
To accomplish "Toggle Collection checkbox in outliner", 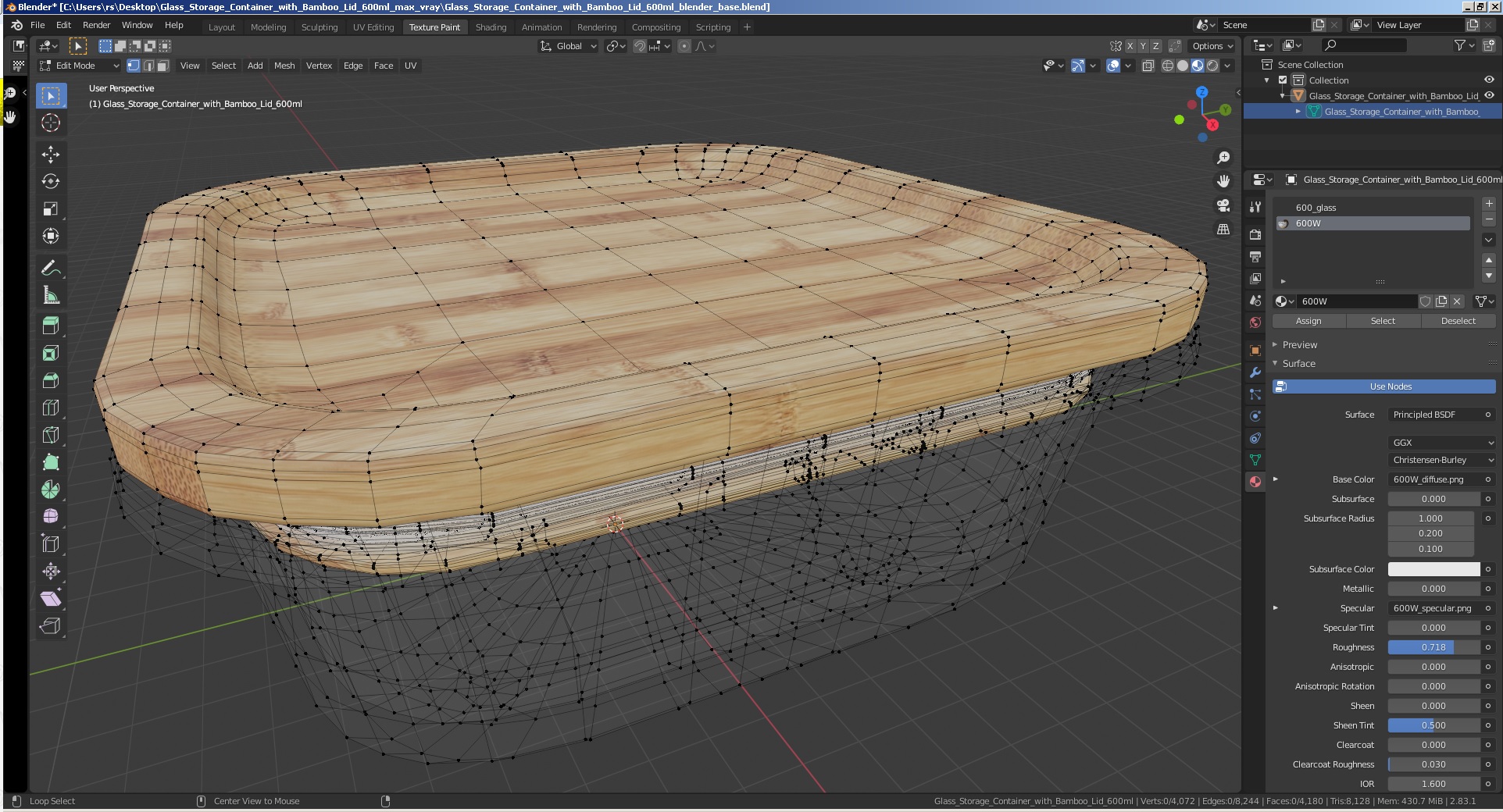I will click(x=1283, y=80).
